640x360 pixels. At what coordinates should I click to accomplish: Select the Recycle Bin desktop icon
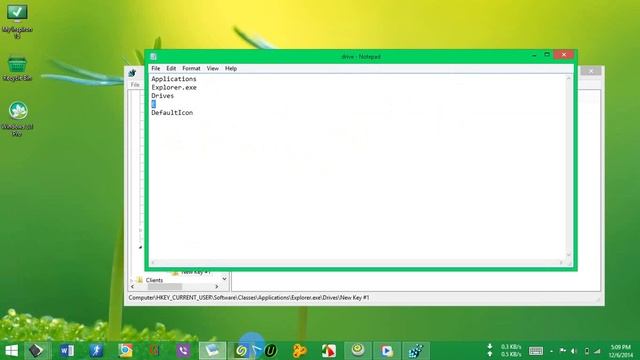pyautogui.click(x=17, y=69)
